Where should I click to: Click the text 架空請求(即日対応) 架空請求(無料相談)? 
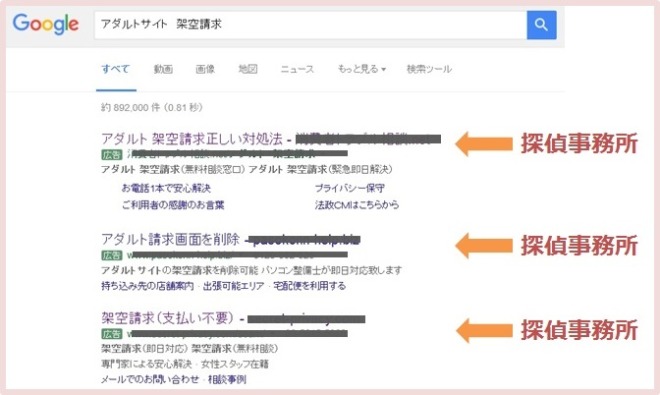(x=189, y=349)
